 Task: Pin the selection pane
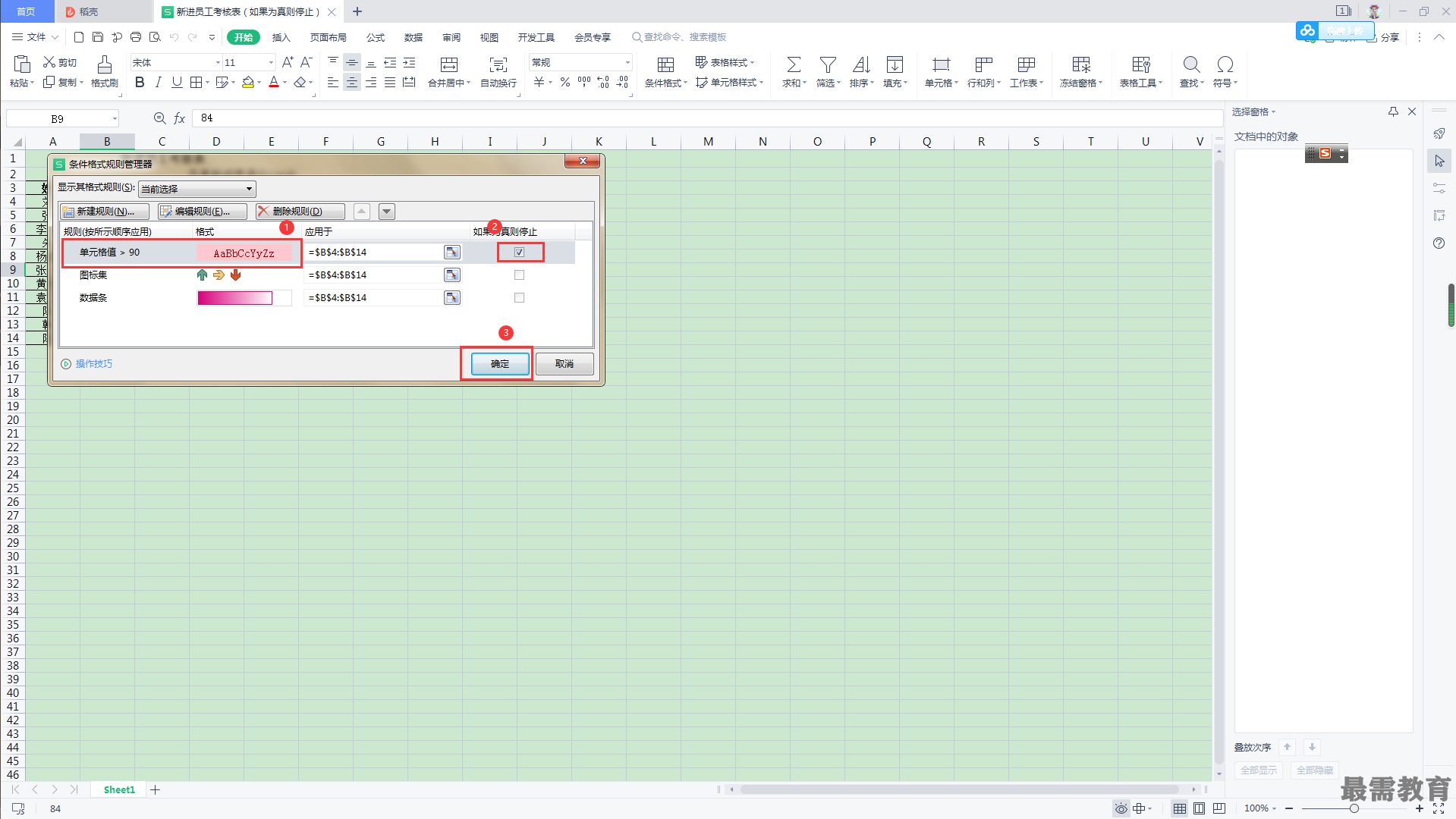[x=1393, y=111]
